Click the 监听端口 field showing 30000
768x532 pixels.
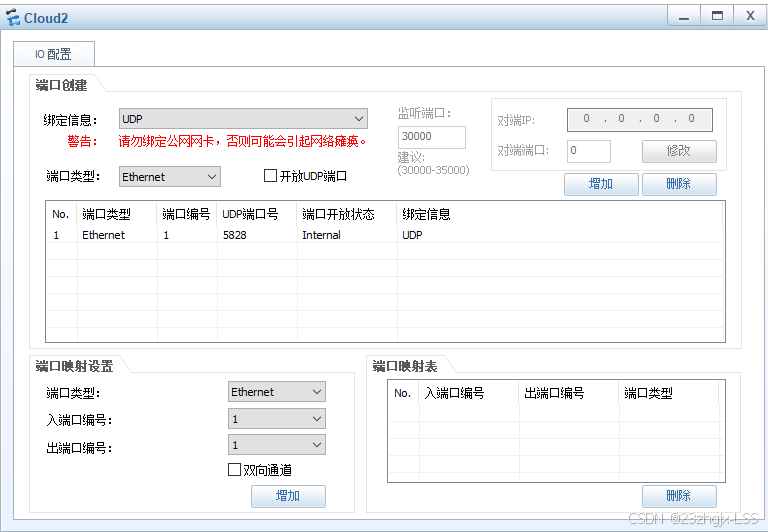[432, 137]
